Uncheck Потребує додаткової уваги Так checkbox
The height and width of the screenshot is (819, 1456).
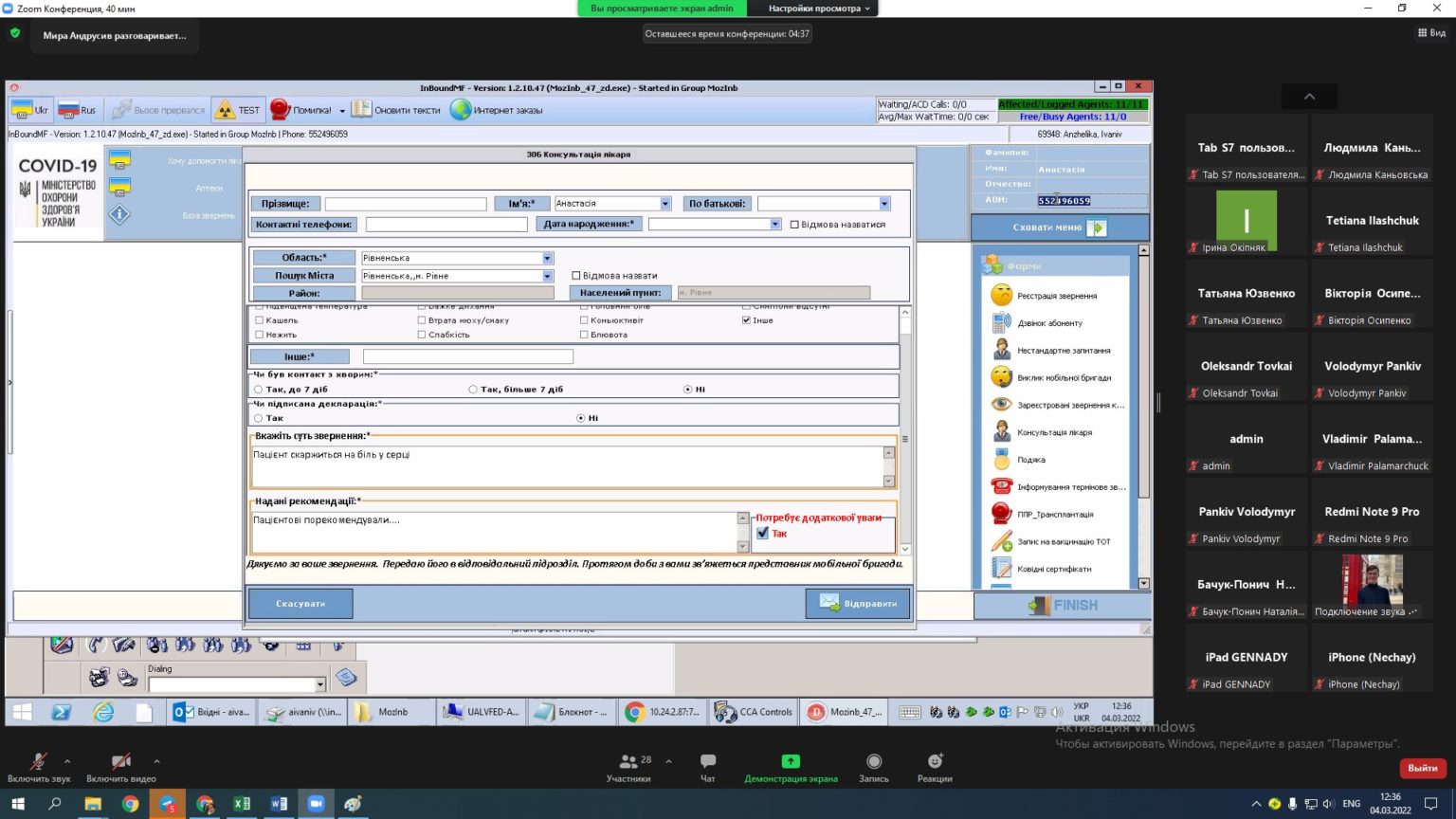[x=763, y=534]
